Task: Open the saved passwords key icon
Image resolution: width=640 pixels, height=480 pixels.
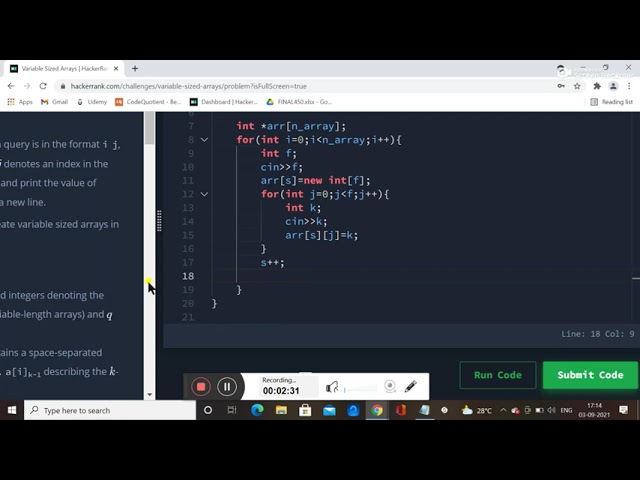Action: (x=561, y=86)
